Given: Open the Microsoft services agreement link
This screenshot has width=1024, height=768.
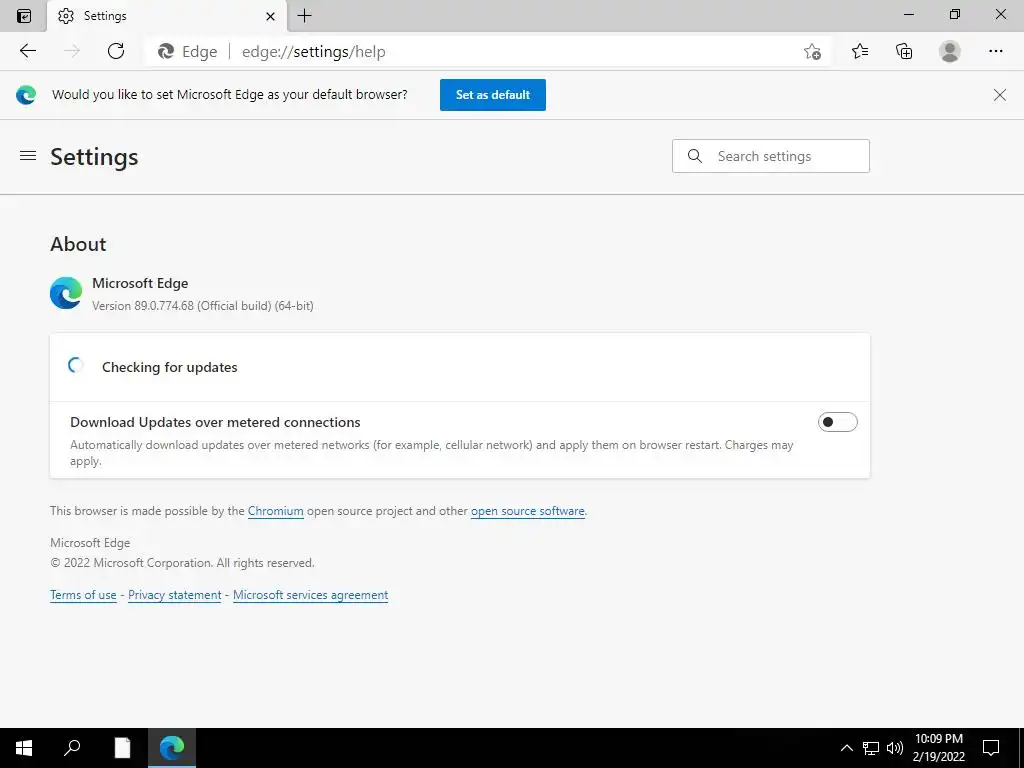Looking at the screenshot, I should click(x=310, y=595).
